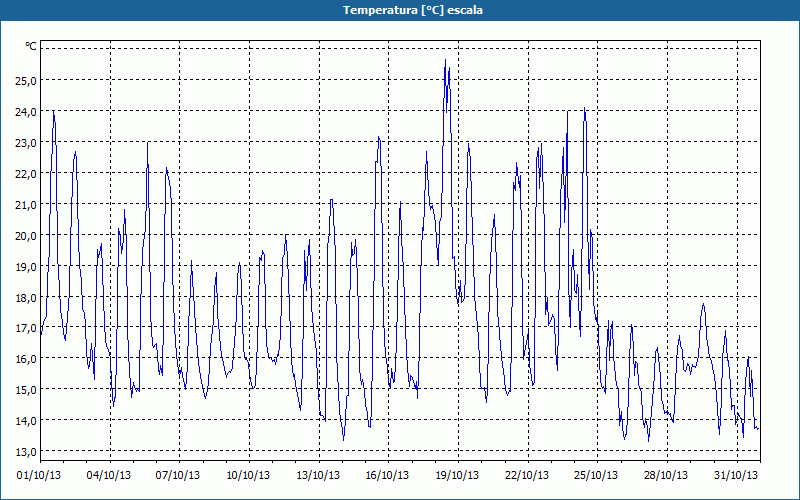Click the 31/10/13 date label
Viewport: 800px width, 500px height.
click(736, 475)
